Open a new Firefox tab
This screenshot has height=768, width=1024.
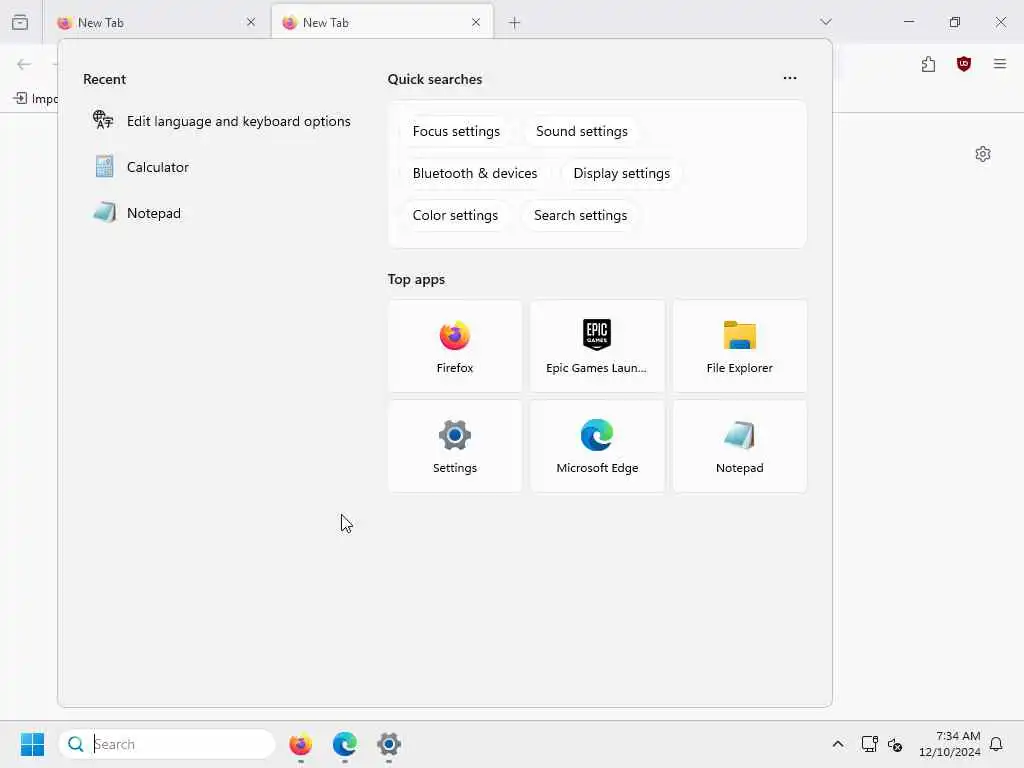pos(514,23)
